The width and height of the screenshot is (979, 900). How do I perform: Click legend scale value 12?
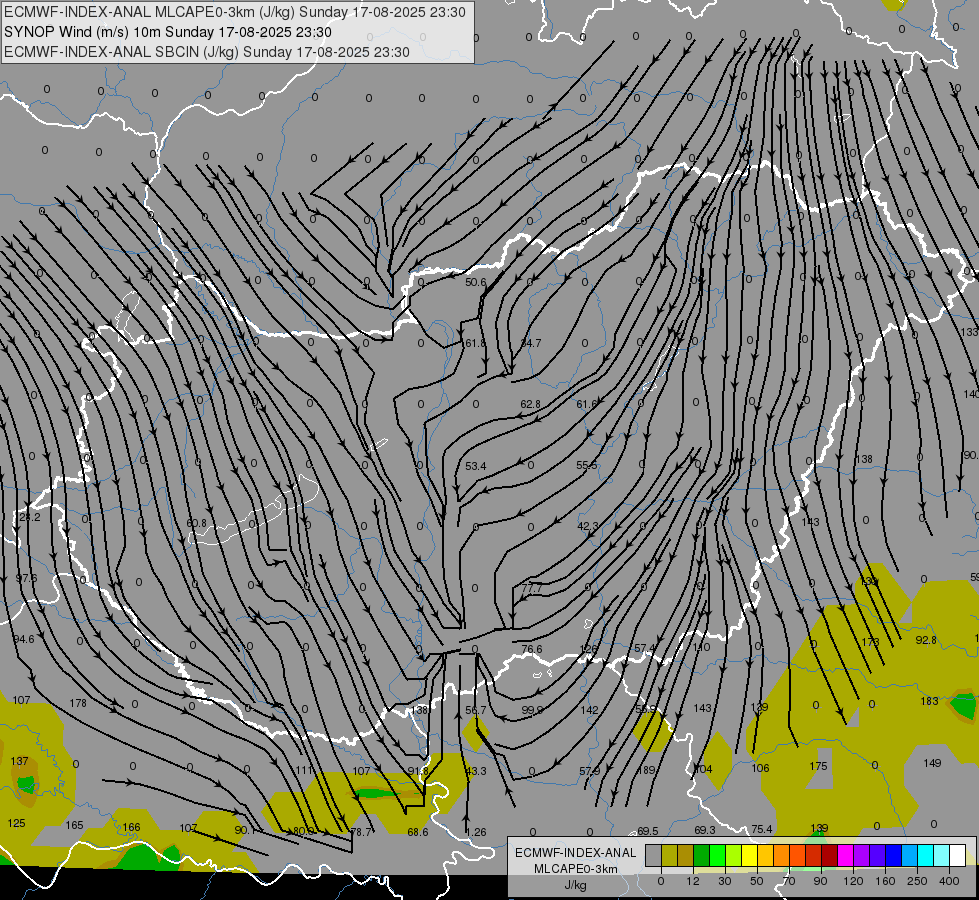tap(692, 881)
